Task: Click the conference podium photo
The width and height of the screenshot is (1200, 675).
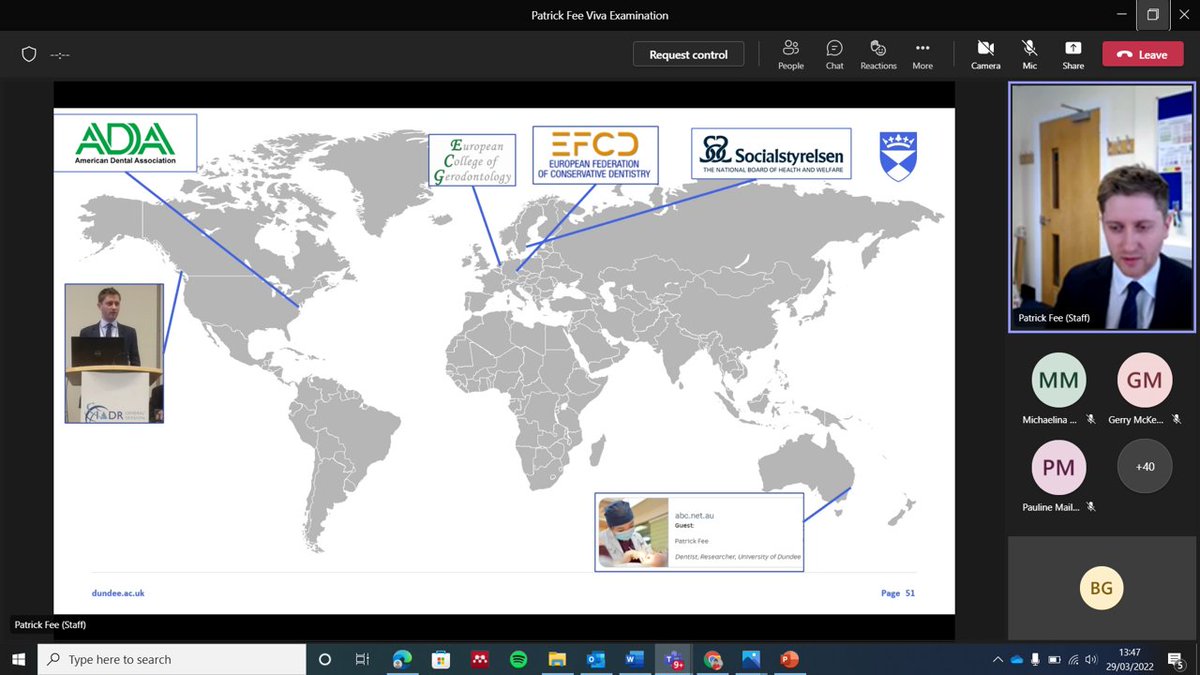Action: click(x=114, y=353)
